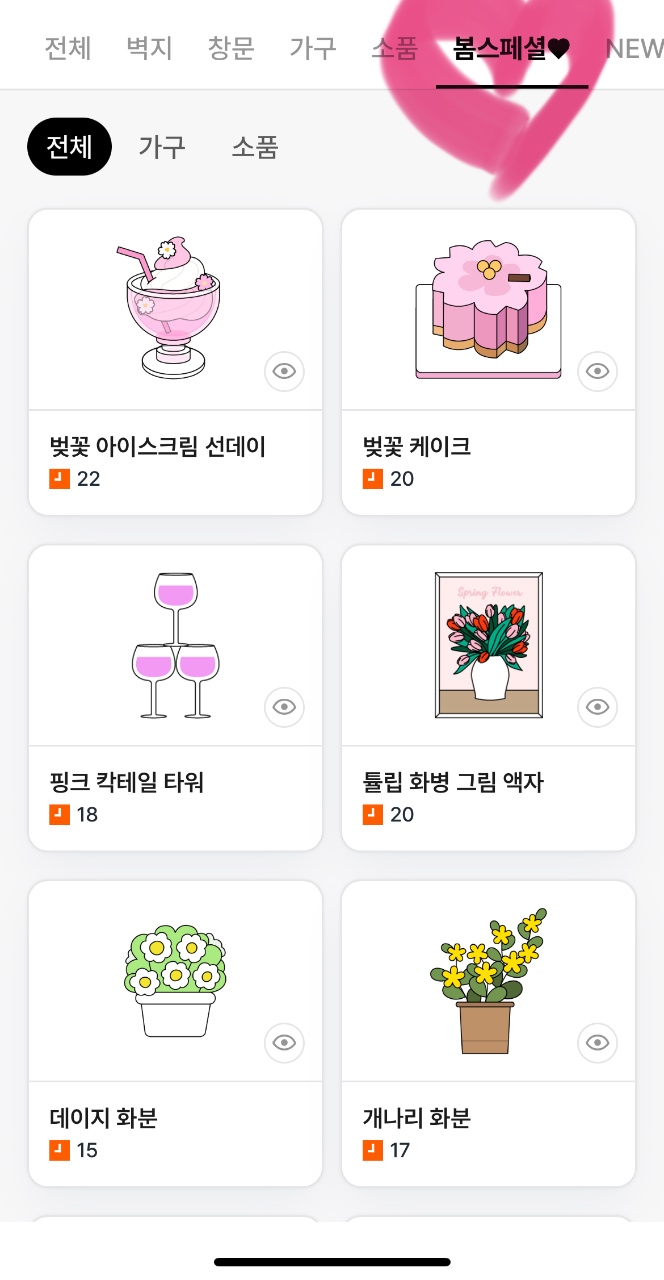Preview the 벚꽃 아이스크림 선데이 eye icon
The width and height of the screenshot is (664, 1280).
[x=285, y=372]
